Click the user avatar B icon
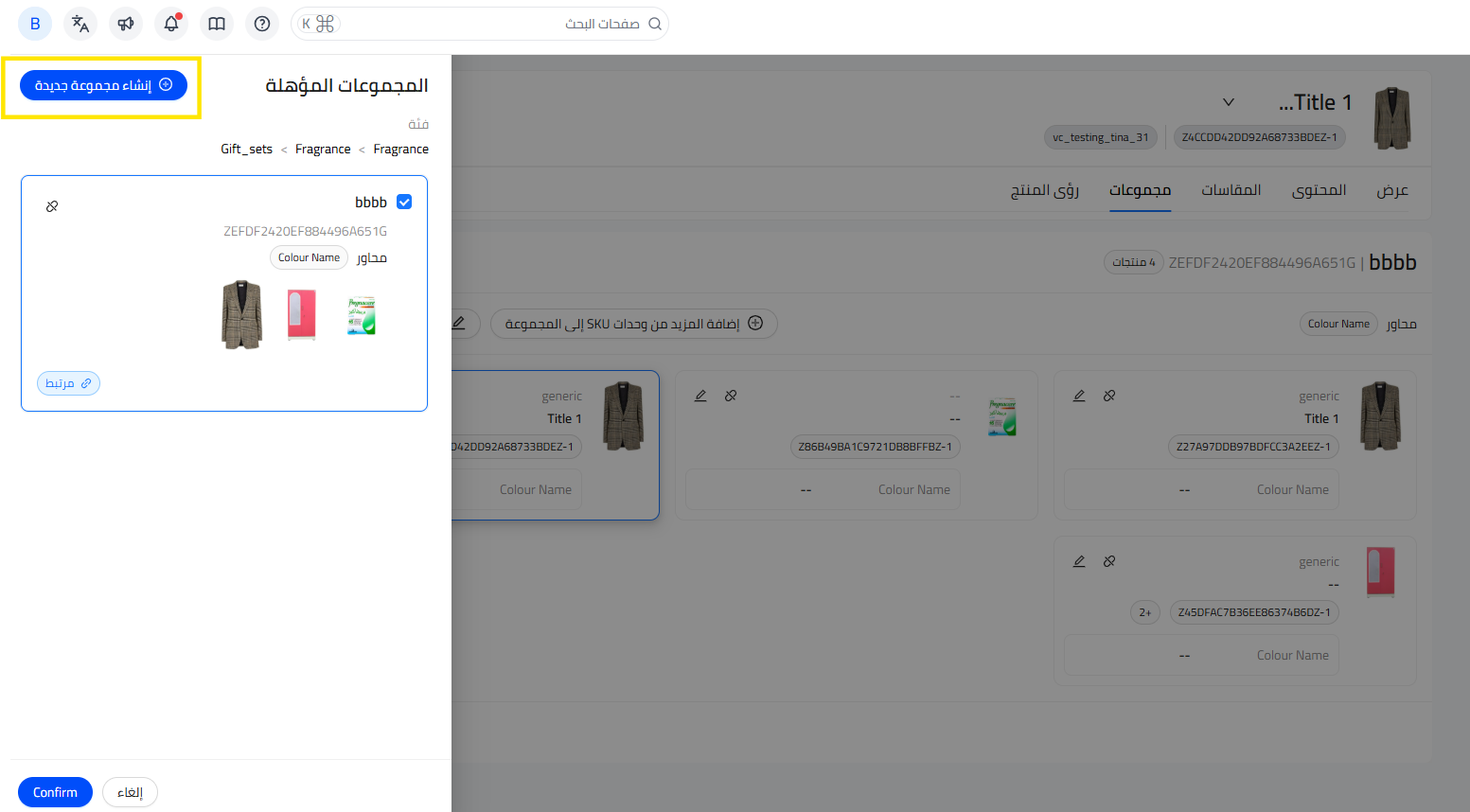This screenshot has height=812, width=1470. (x=35, y=24)
